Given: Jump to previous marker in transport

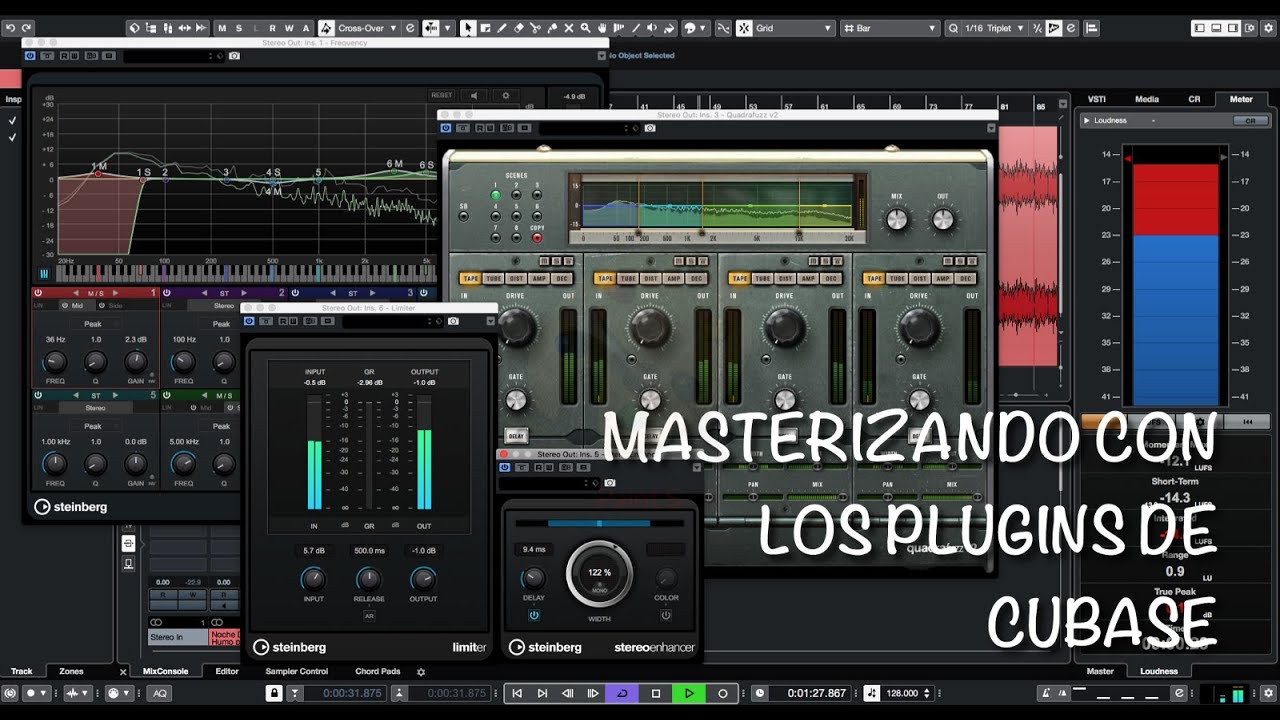Looking at the screenshot, I should click(517, 693).
